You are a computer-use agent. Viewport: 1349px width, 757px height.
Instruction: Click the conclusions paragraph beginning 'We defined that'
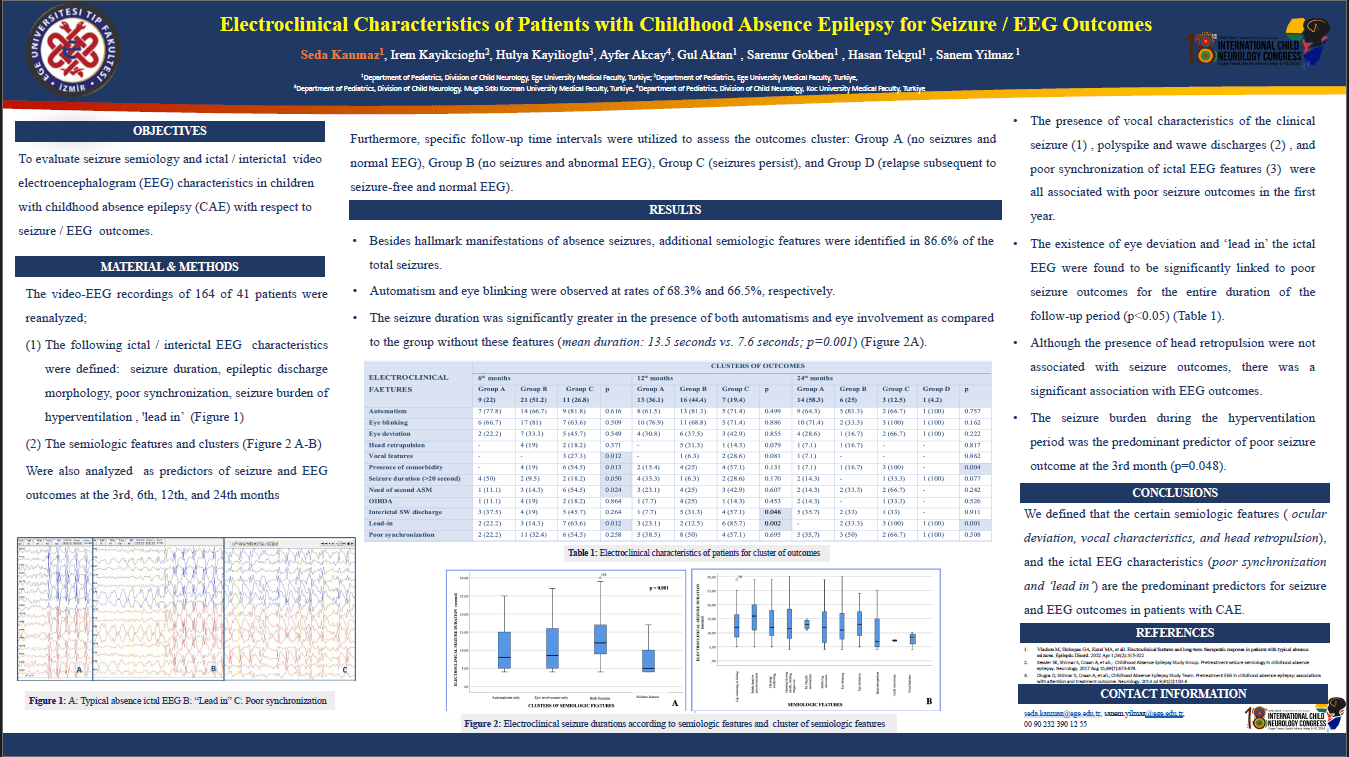point(1174,561)
